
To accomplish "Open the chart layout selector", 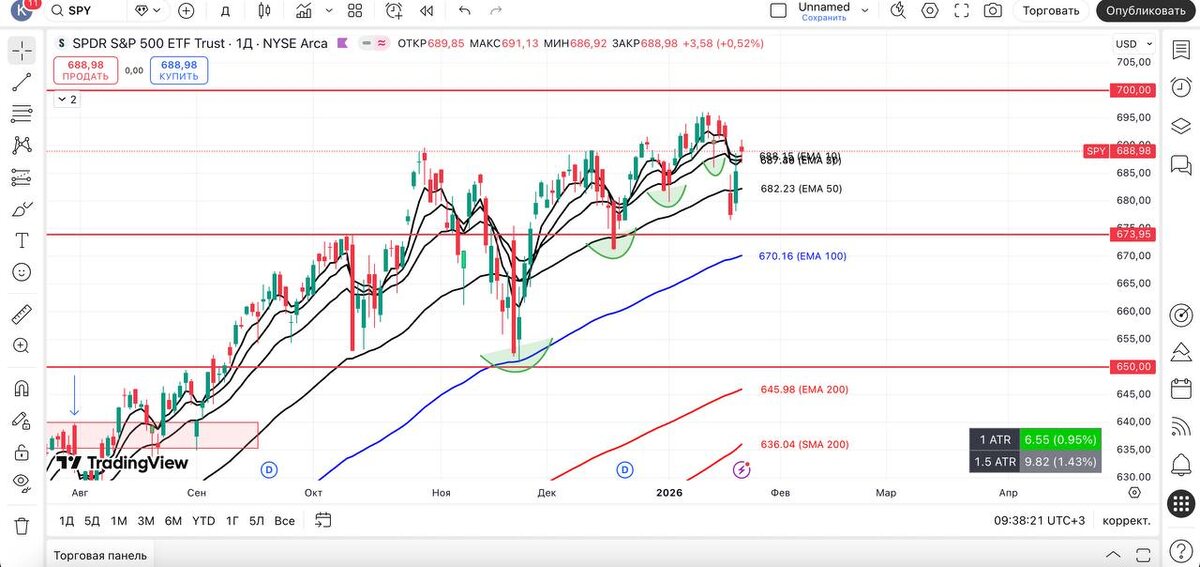I will coord(778,11).
